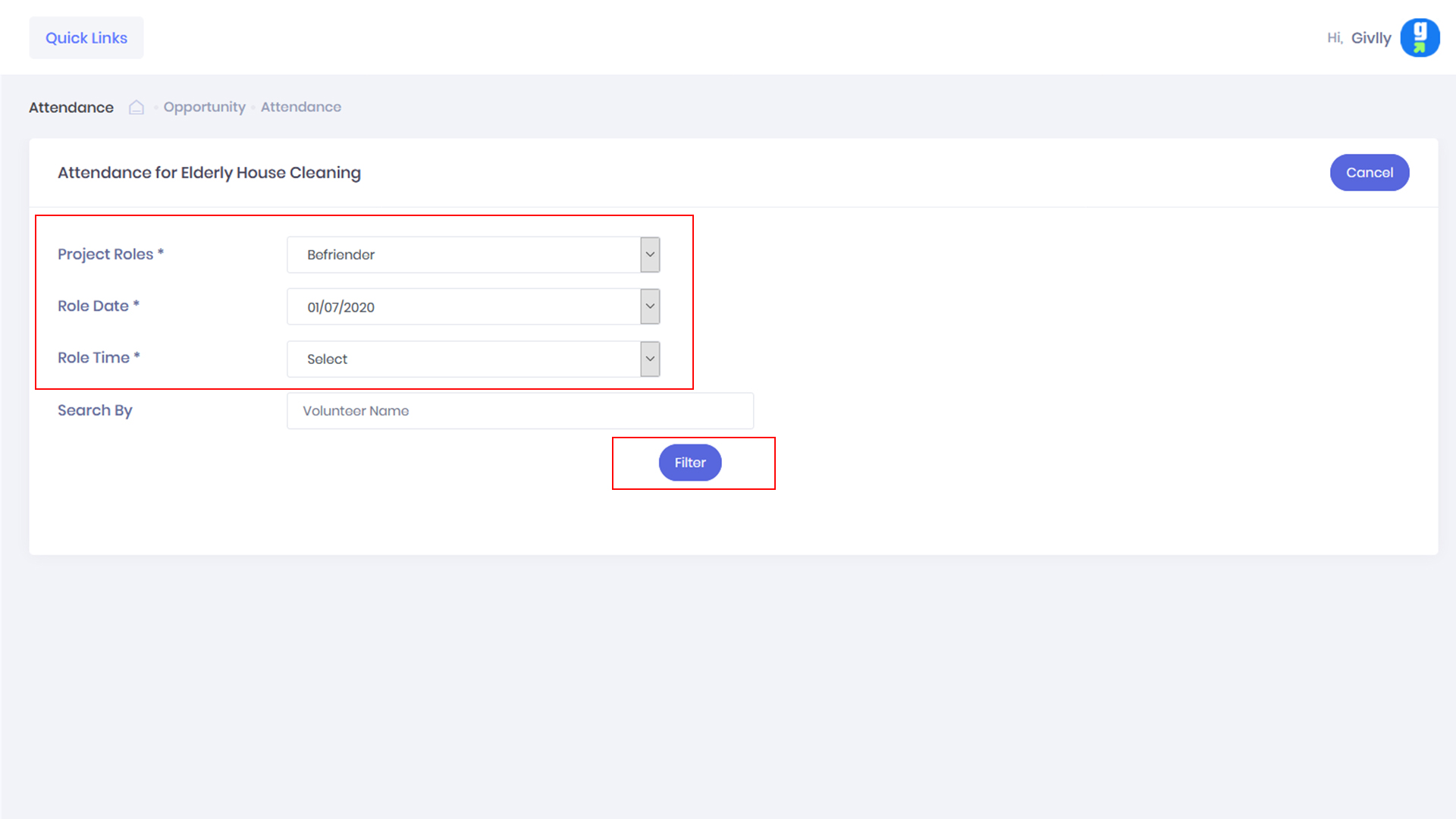Click the Attendance for Elderly House Cleaning heading
Screen dimensions: 1456x819
[209, 173]
